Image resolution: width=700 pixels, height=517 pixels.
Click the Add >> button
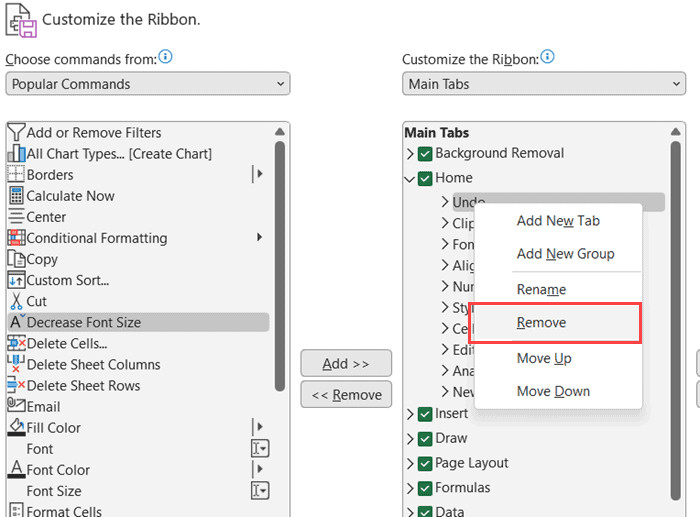tap(346, 363)
